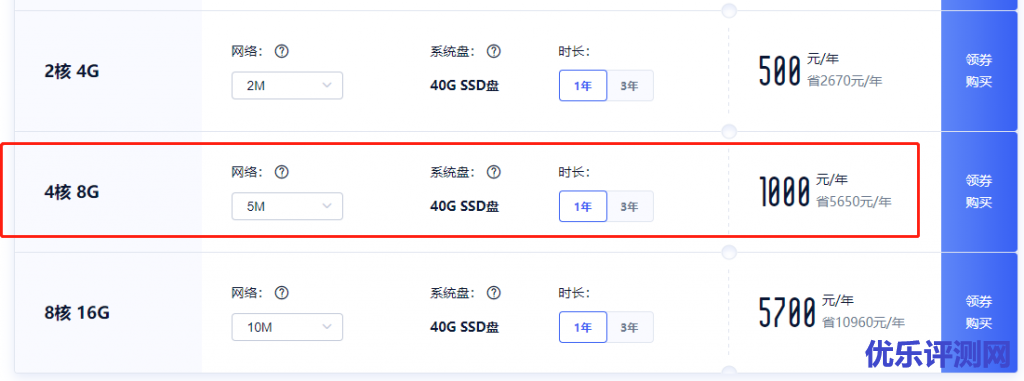Select 3年 duration for 8核 16G plan
Viewport: 1024px width, 381px height.
coord(630,327)
